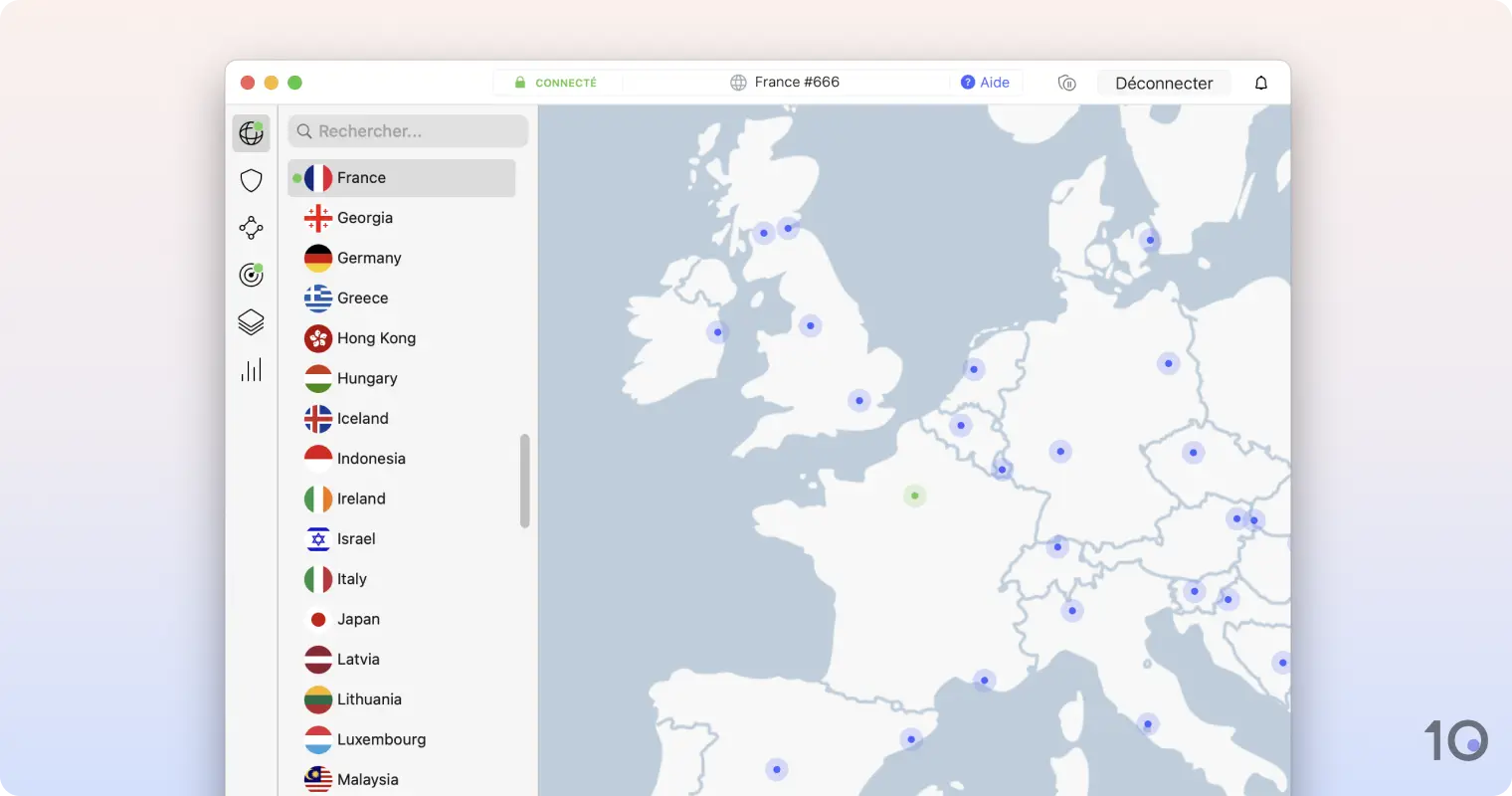Viewport: 1512px width, 796px height.
Task: Open specialty servers layers icon
Action: [x=251, y=321]
